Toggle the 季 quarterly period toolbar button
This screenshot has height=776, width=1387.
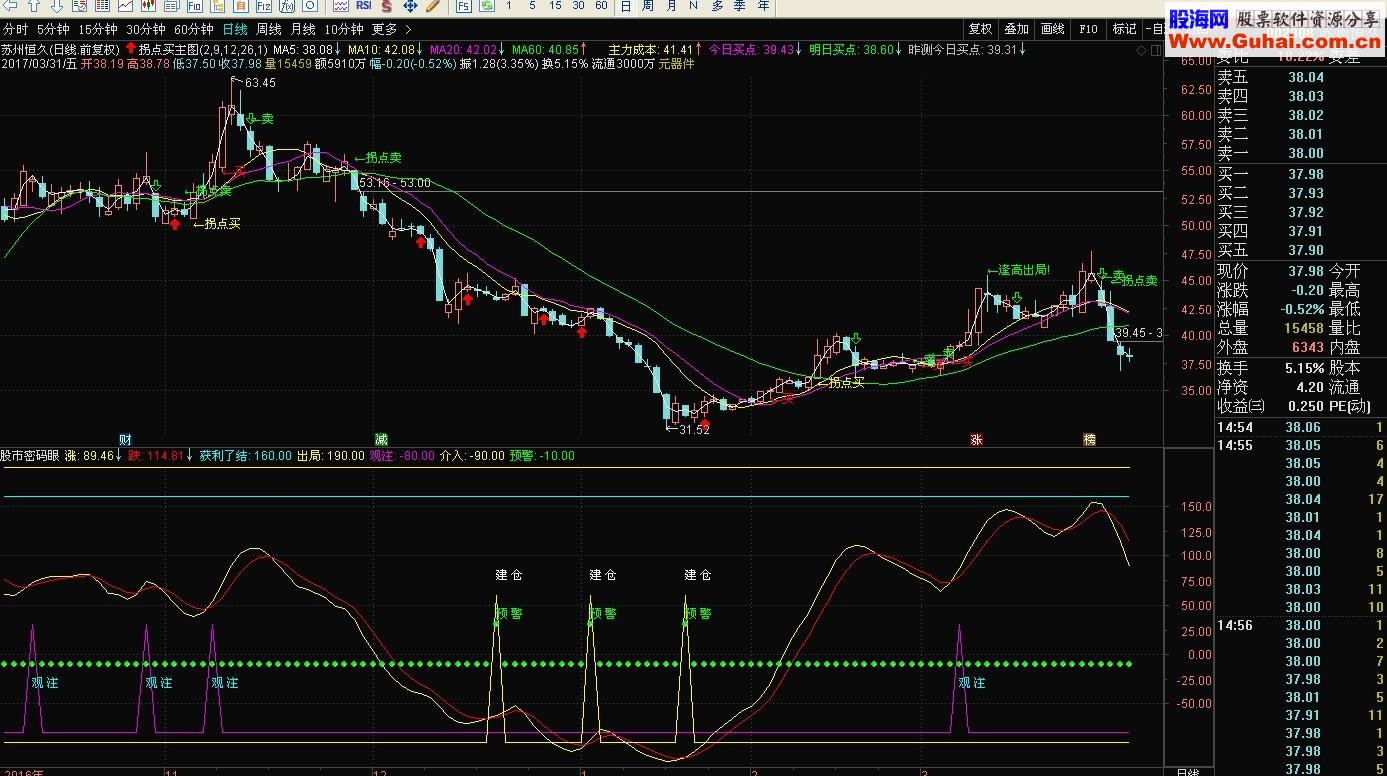(x=741, y=6)
